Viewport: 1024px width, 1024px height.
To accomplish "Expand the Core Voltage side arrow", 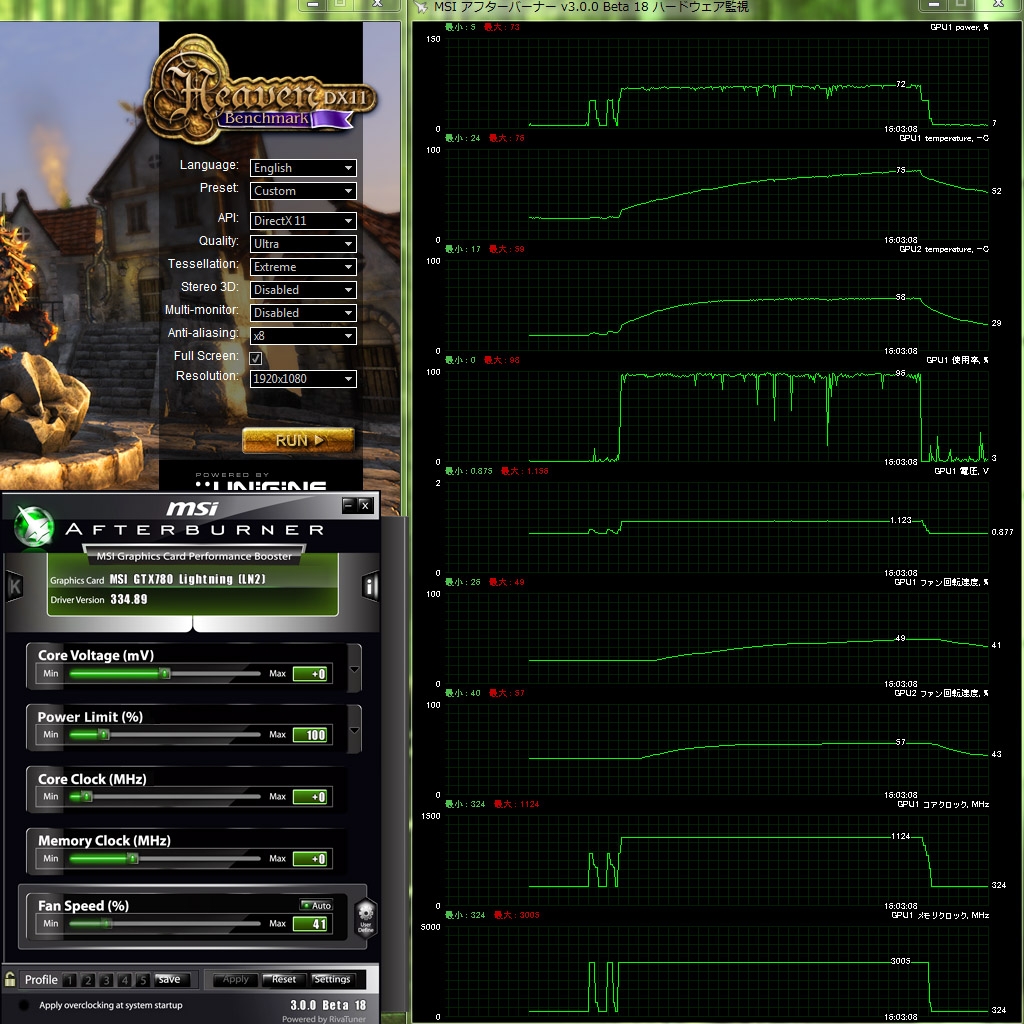I will point(355,669).
